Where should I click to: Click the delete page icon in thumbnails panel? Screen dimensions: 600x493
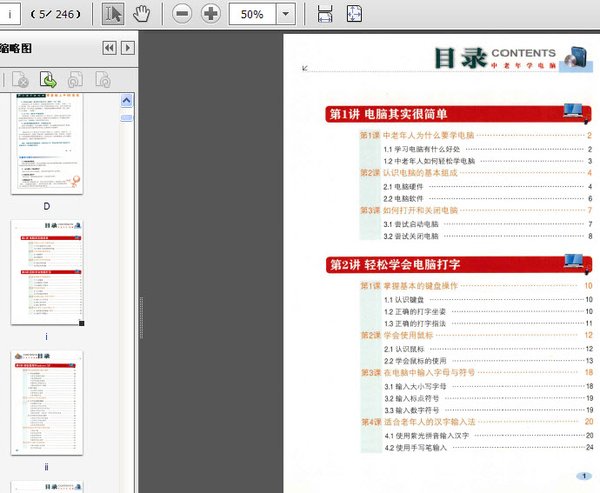[20, 79]
